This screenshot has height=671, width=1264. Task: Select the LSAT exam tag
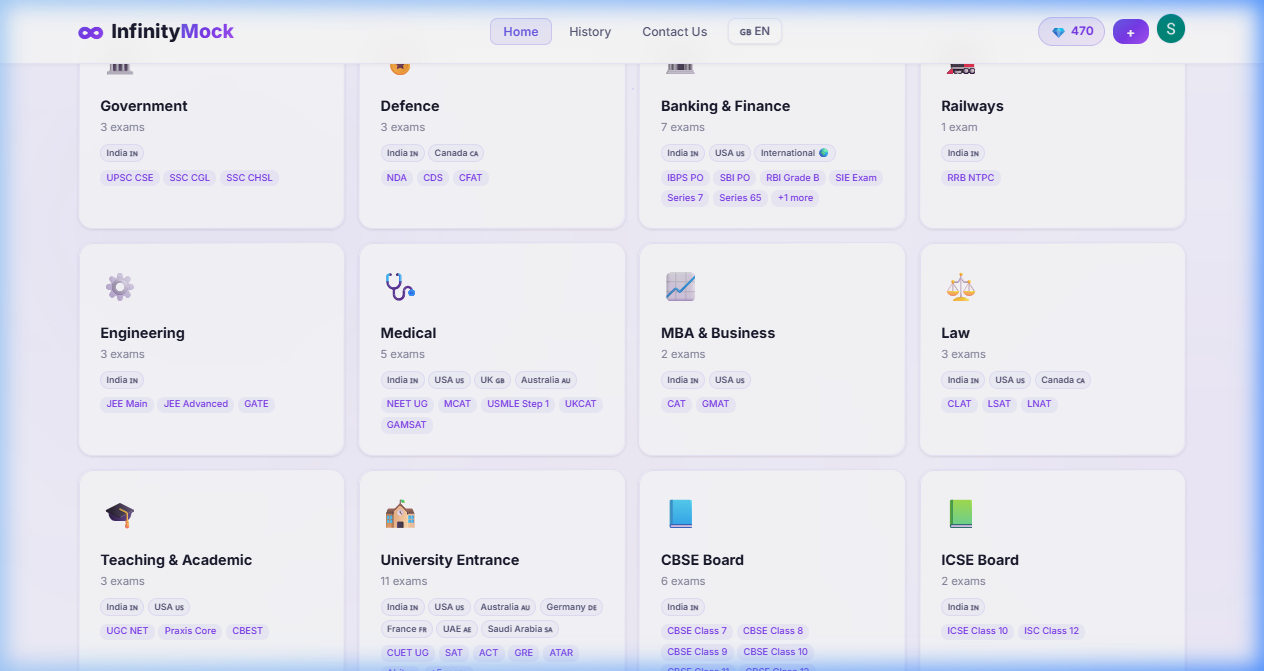(x=999, y=404)
